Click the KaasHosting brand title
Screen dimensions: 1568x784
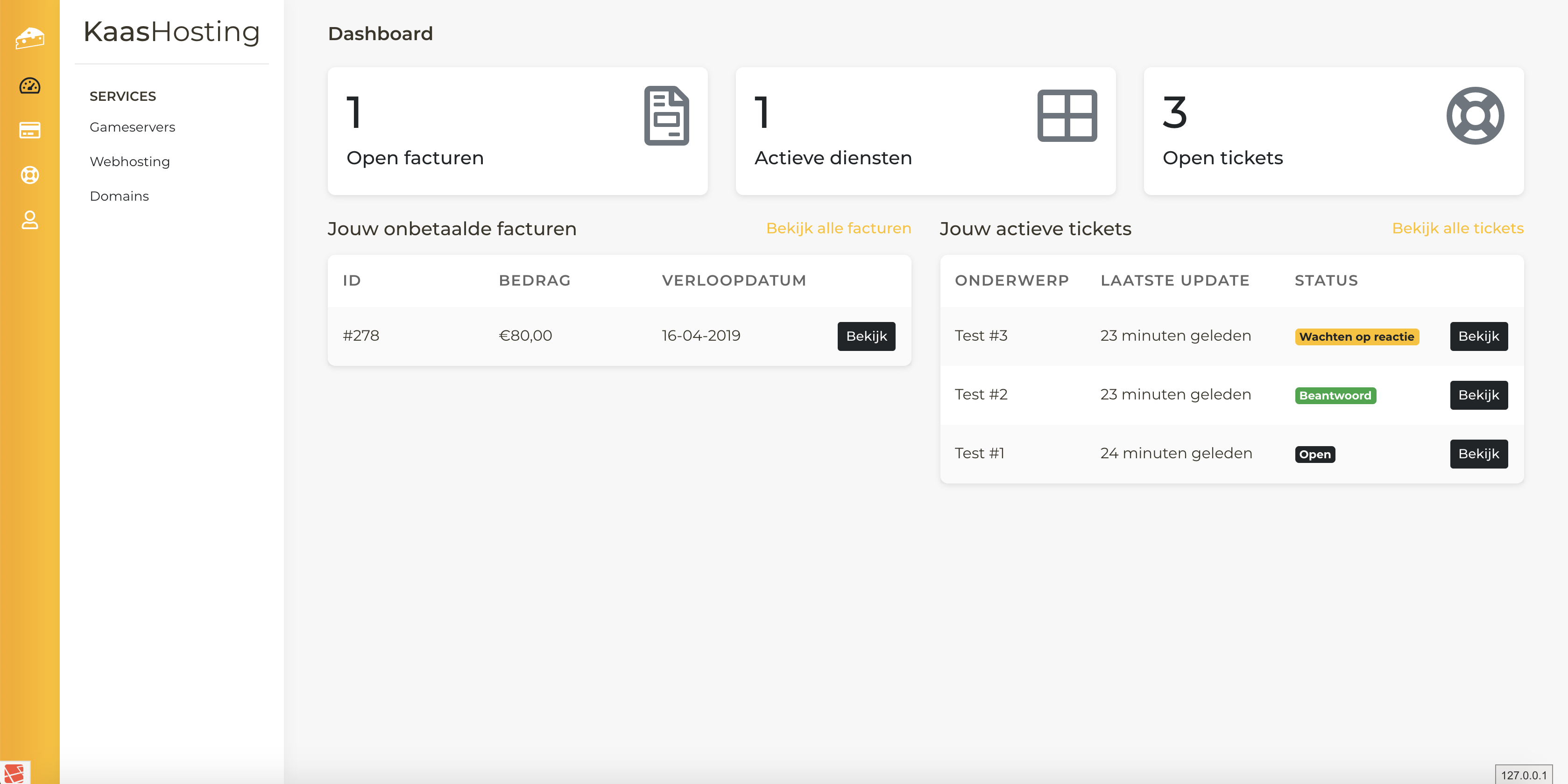pyautogui.click(x=172, y=32)
